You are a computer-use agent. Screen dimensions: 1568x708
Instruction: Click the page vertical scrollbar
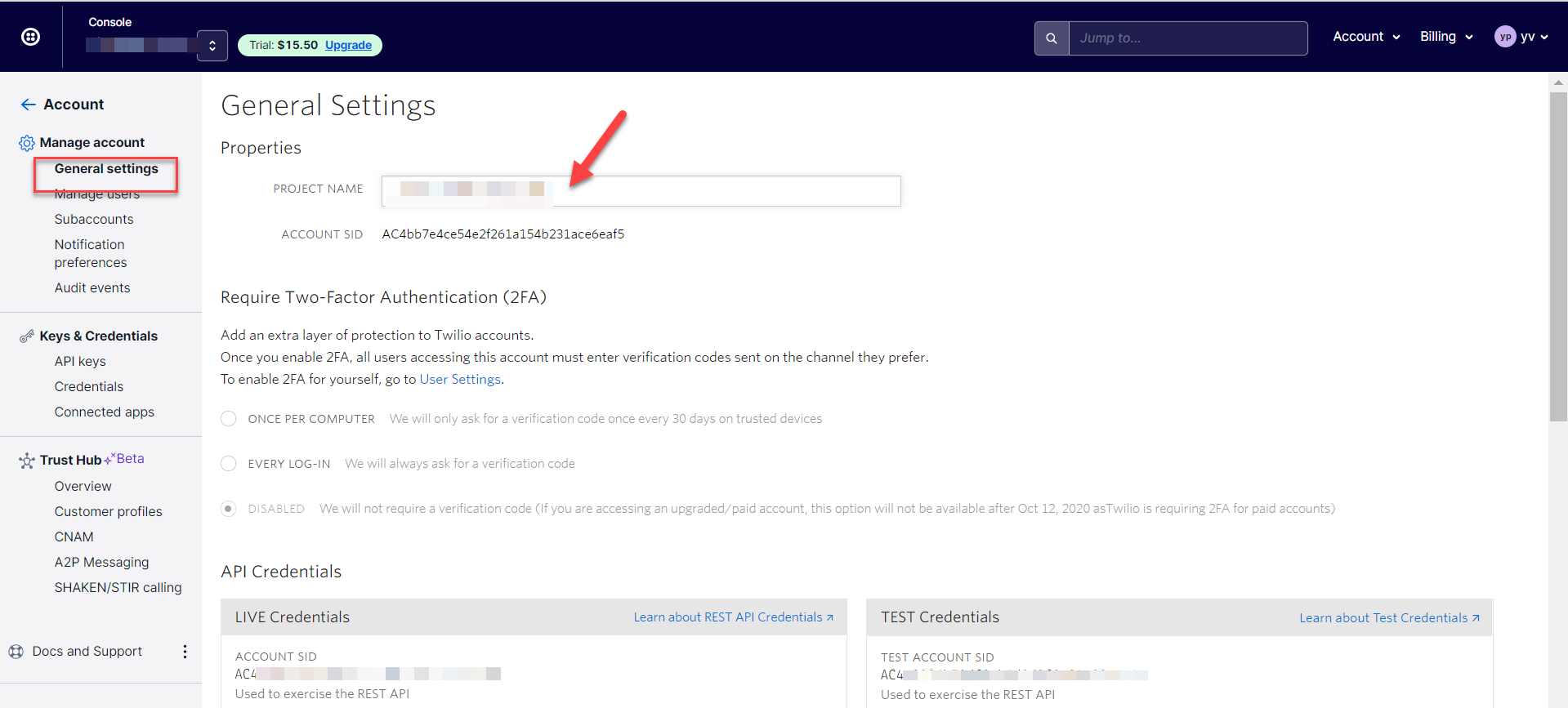click(x=1558, y=256)
